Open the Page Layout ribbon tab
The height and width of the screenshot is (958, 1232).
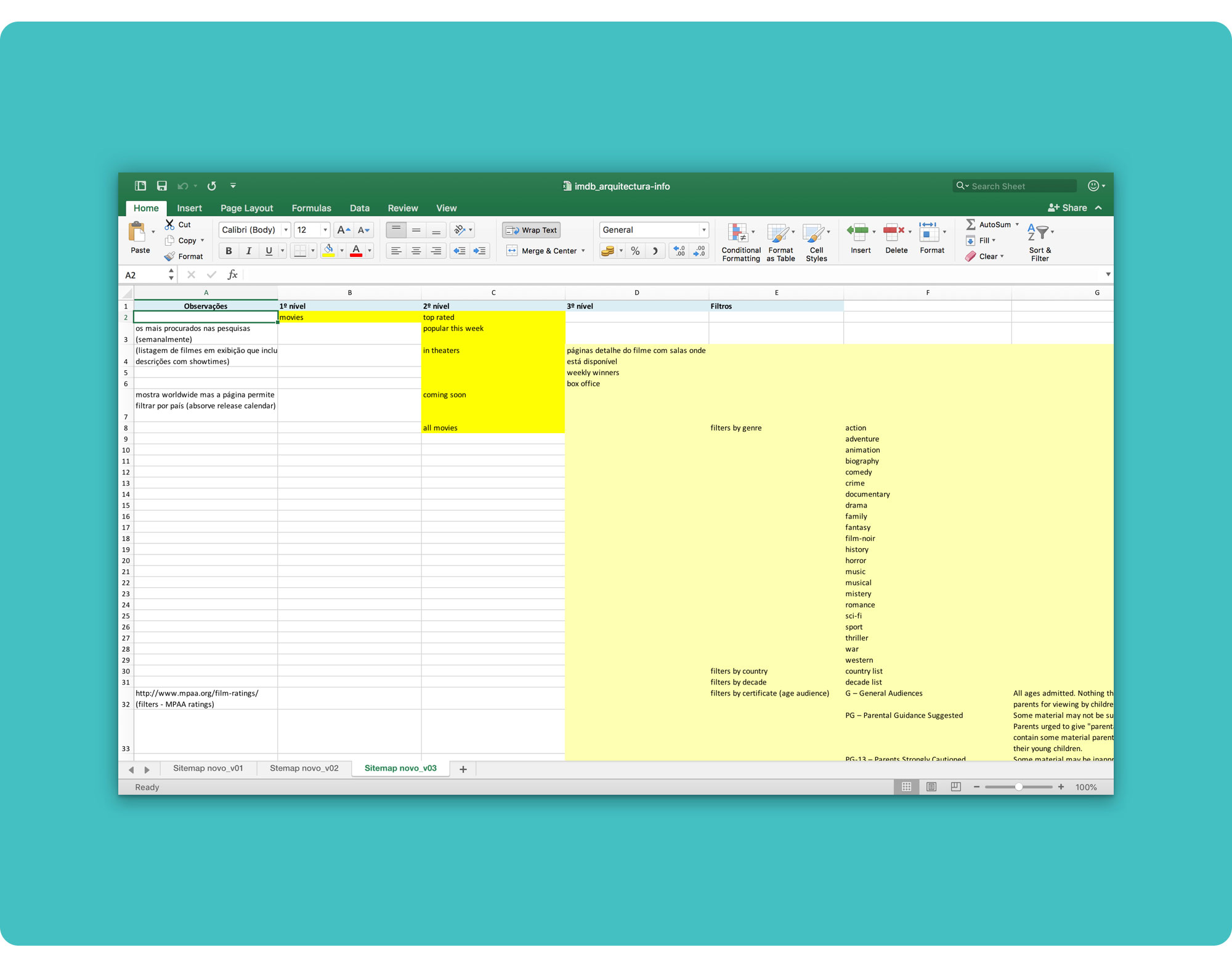tap(246, 208)
